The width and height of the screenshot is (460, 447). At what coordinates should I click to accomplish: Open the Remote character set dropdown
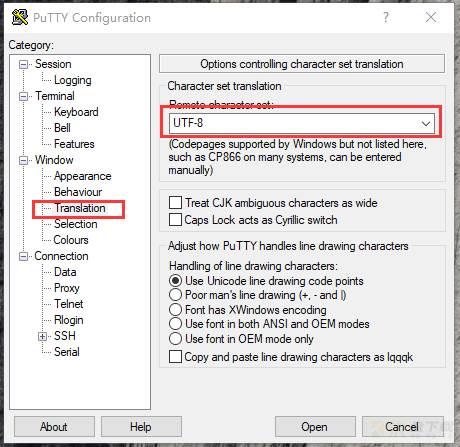(302, 123)
